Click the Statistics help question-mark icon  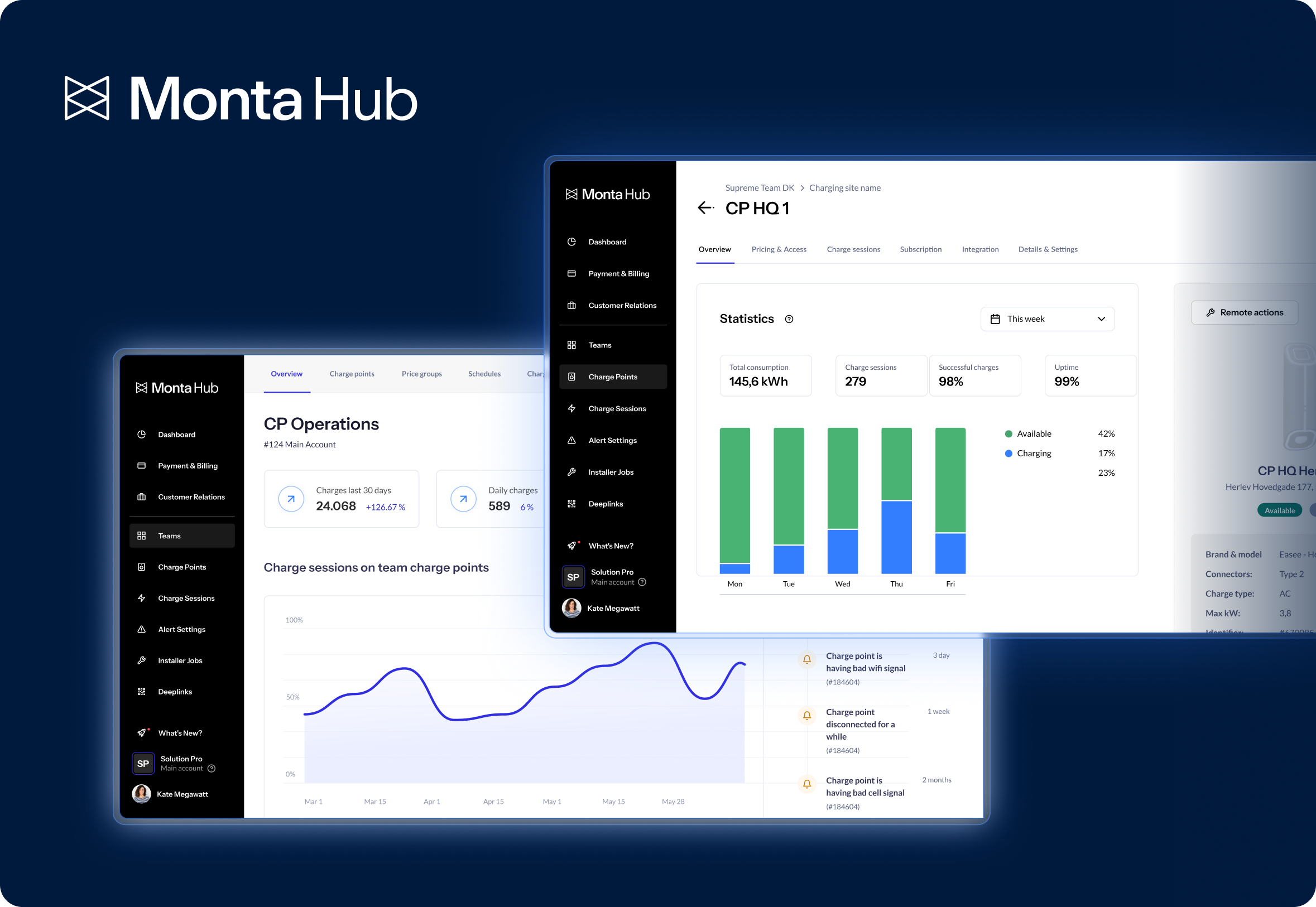pos(789,320)
